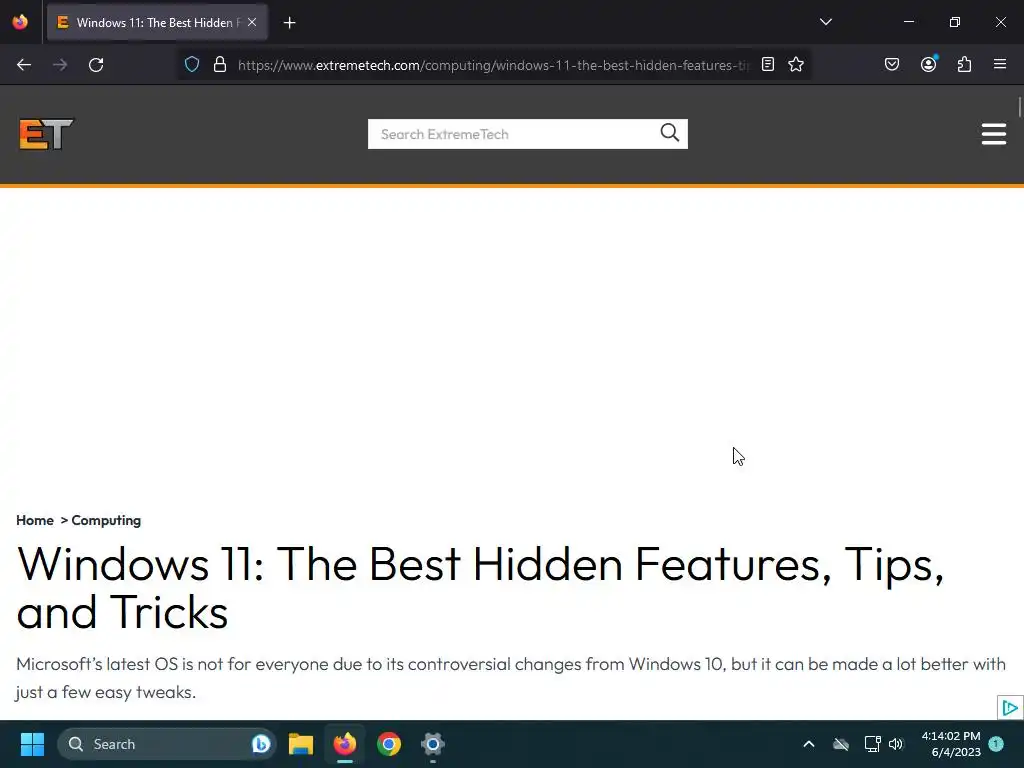Reload the current page
Viewport: 1024px width, 768px height.
pos(96,65)
